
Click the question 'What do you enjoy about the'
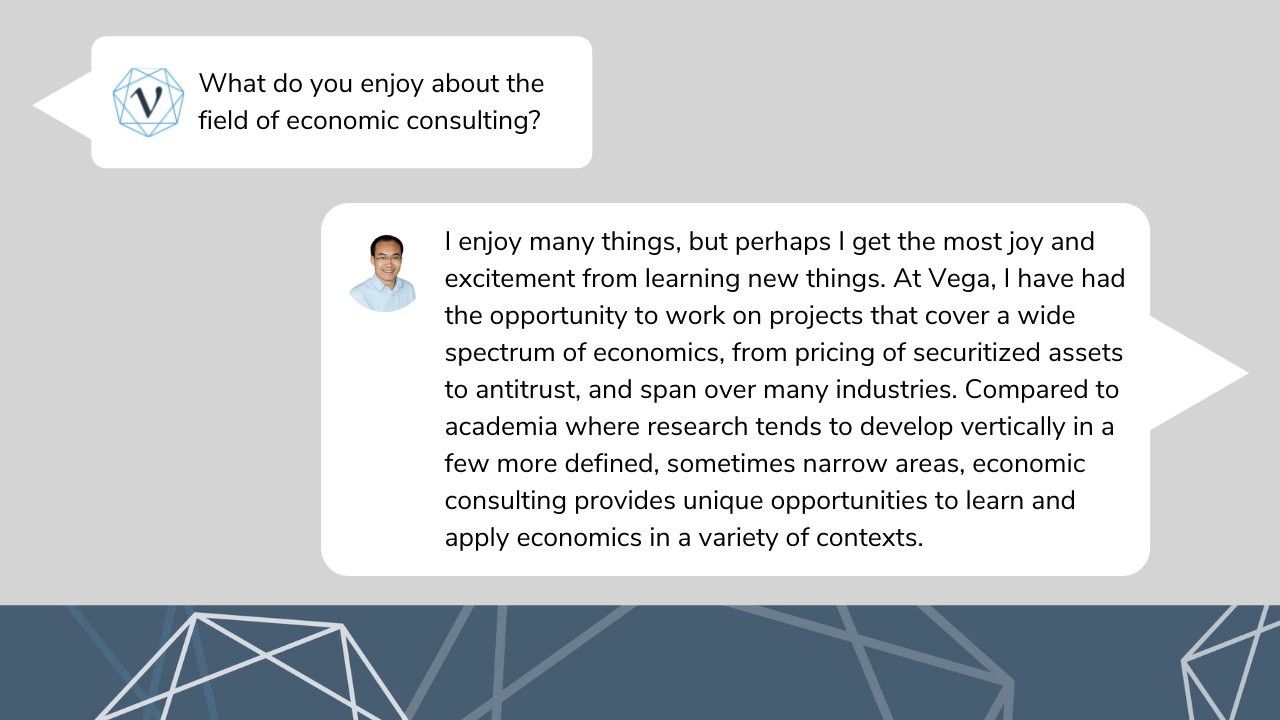click(371, 84)
